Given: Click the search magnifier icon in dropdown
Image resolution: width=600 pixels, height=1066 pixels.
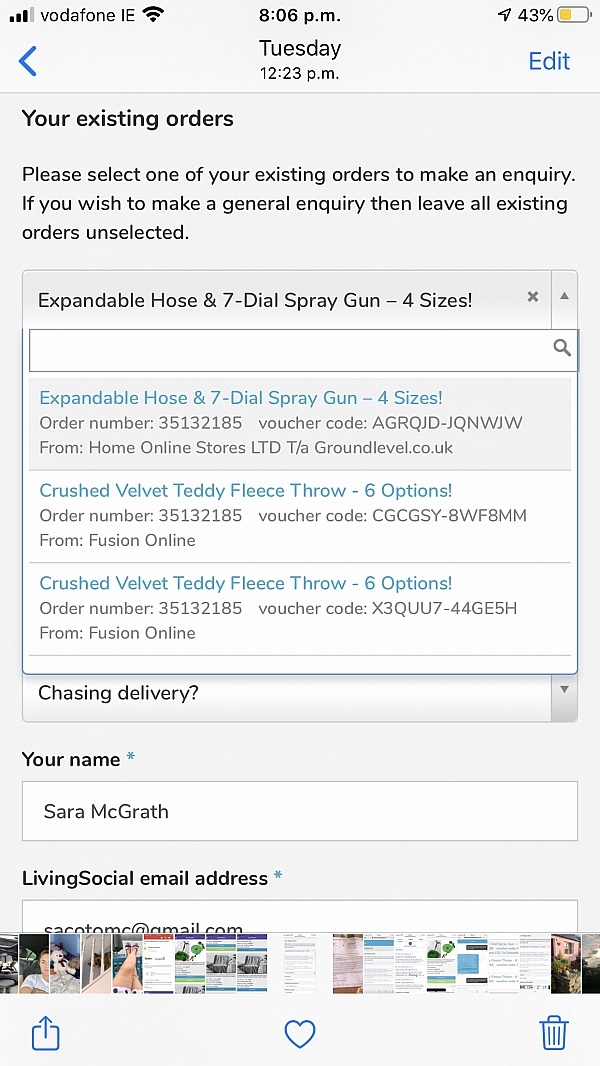Looking at the screenshot, I should point(562,348).
